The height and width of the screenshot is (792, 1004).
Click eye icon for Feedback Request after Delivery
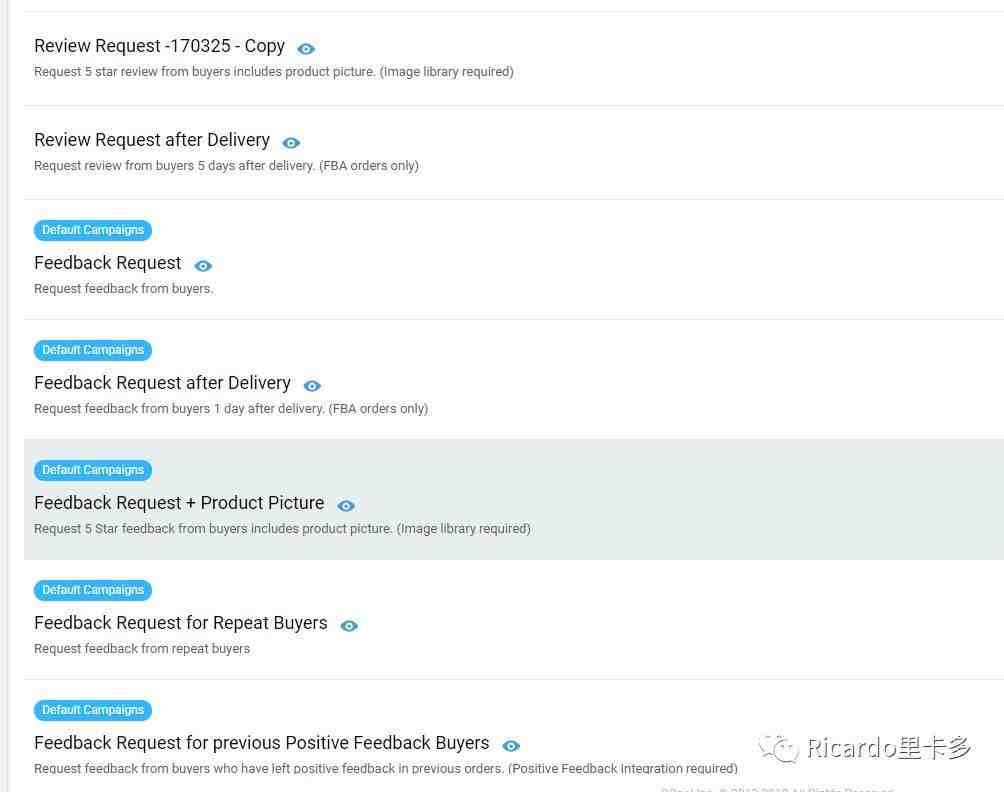click(312, 385)
